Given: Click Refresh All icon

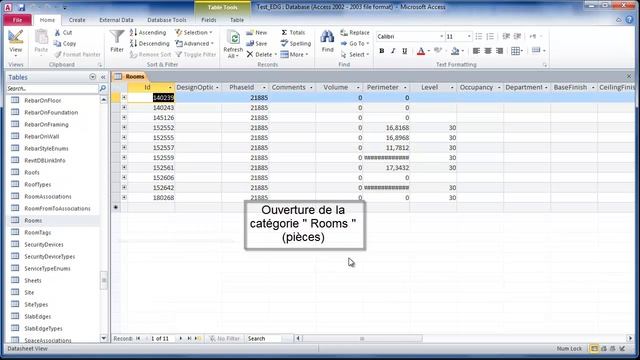Looking at the screenshot, I should coord(233,38).
